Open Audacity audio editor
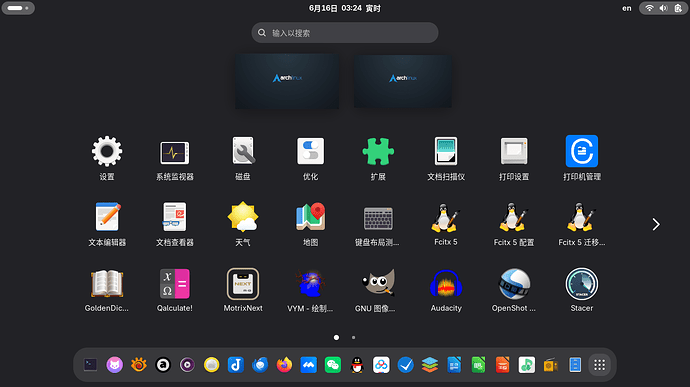The image size is (690, 387). click(446, 284)
